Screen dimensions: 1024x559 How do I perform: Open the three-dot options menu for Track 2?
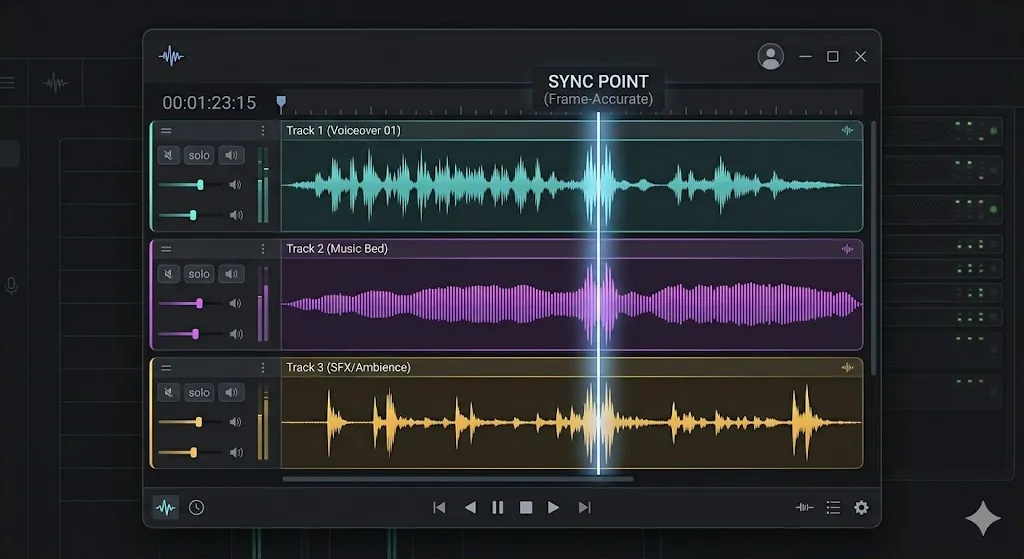(x=263, y=249)
